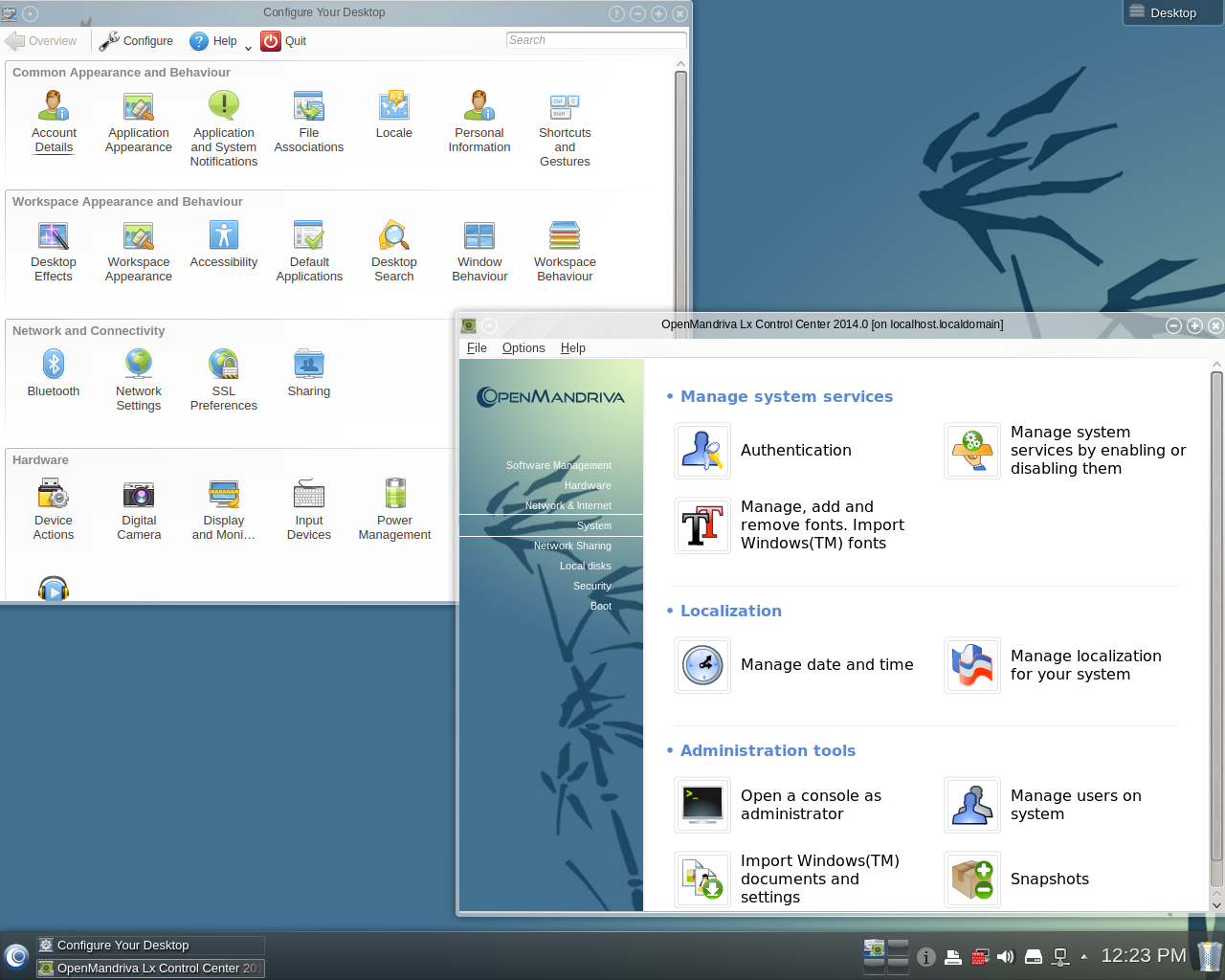The height and width of the screenshot is (980, 1225).
Task: Launch Authentication tool in Control Center
Action: (764, 451)
